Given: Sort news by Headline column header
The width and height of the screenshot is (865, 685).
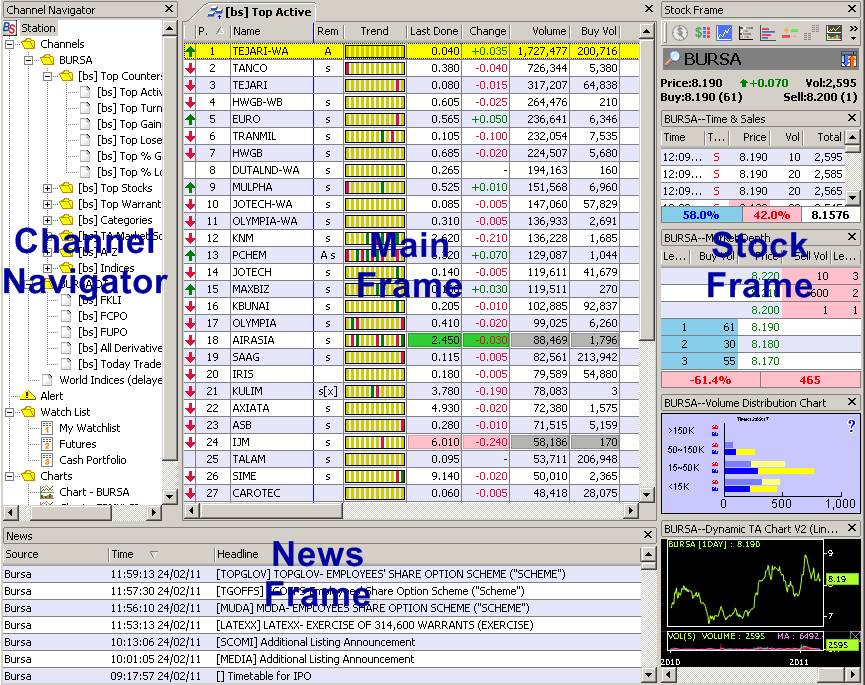Looking at the screenshot, I should coord(428,554).
